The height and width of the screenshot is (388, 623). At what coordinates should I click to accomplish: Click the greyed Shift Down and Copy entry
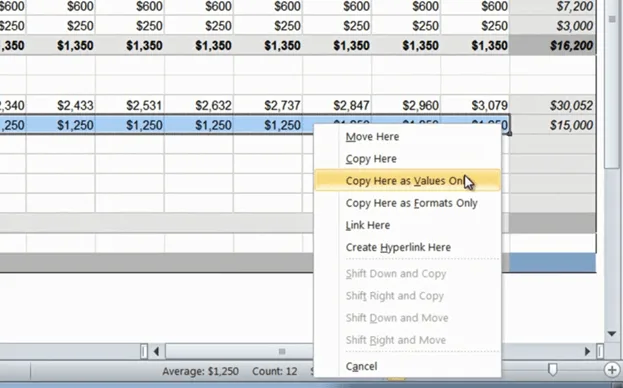407,274
